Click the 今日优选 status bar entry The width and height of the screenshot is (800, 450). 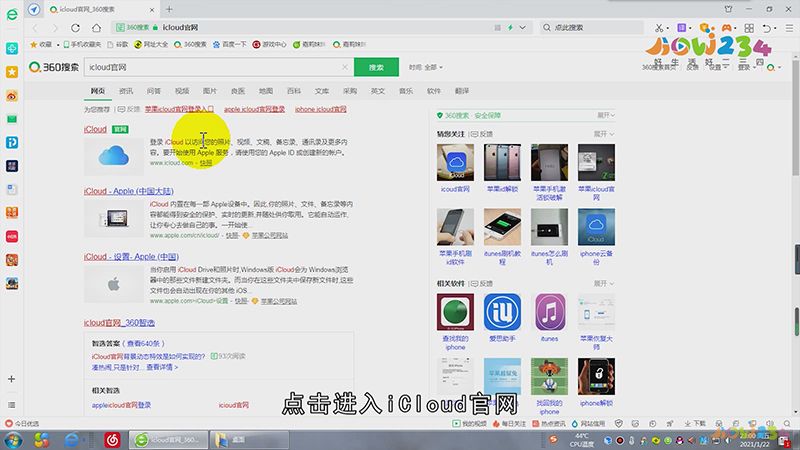click(x=22, y=423)
